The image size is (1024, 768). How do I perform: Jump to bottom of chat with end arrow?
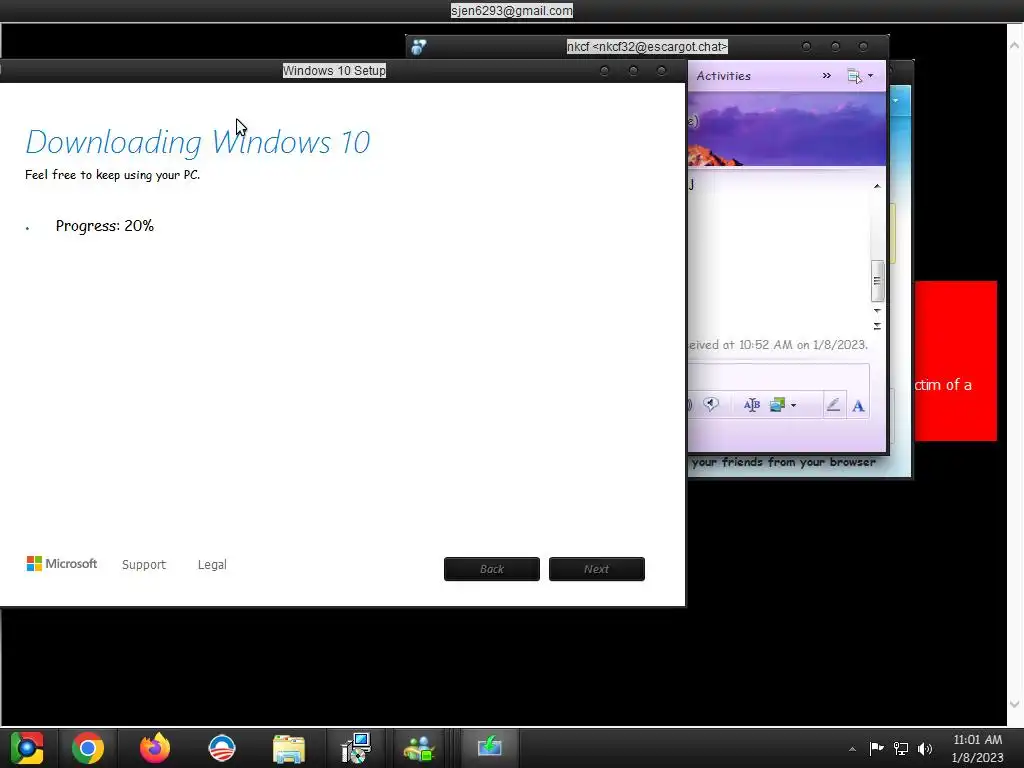[877, 325]
